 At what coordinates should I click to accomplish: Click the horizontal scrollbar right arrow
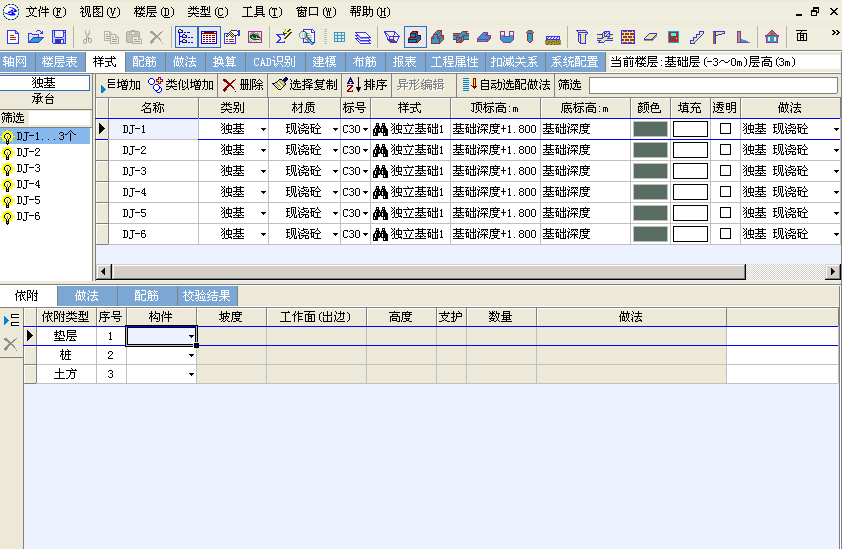(x=832, y=272)
